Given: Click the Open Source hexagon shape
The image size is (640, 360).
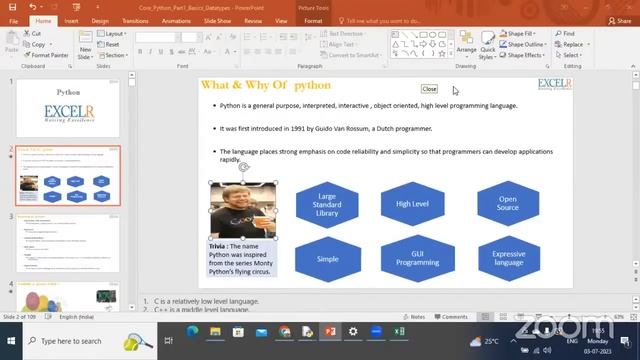Looking at the screenshot, I should coord(508,203).
